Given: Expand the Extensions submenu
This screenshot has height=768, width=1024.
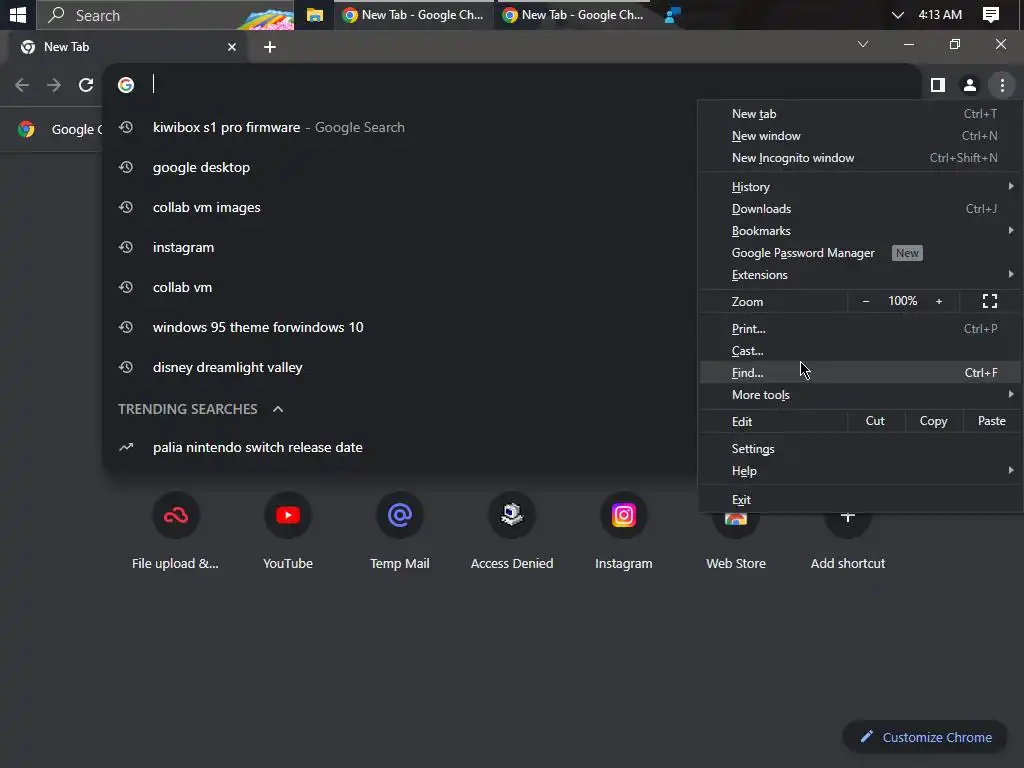Looking at the screenshot, I should coord(861,275).
